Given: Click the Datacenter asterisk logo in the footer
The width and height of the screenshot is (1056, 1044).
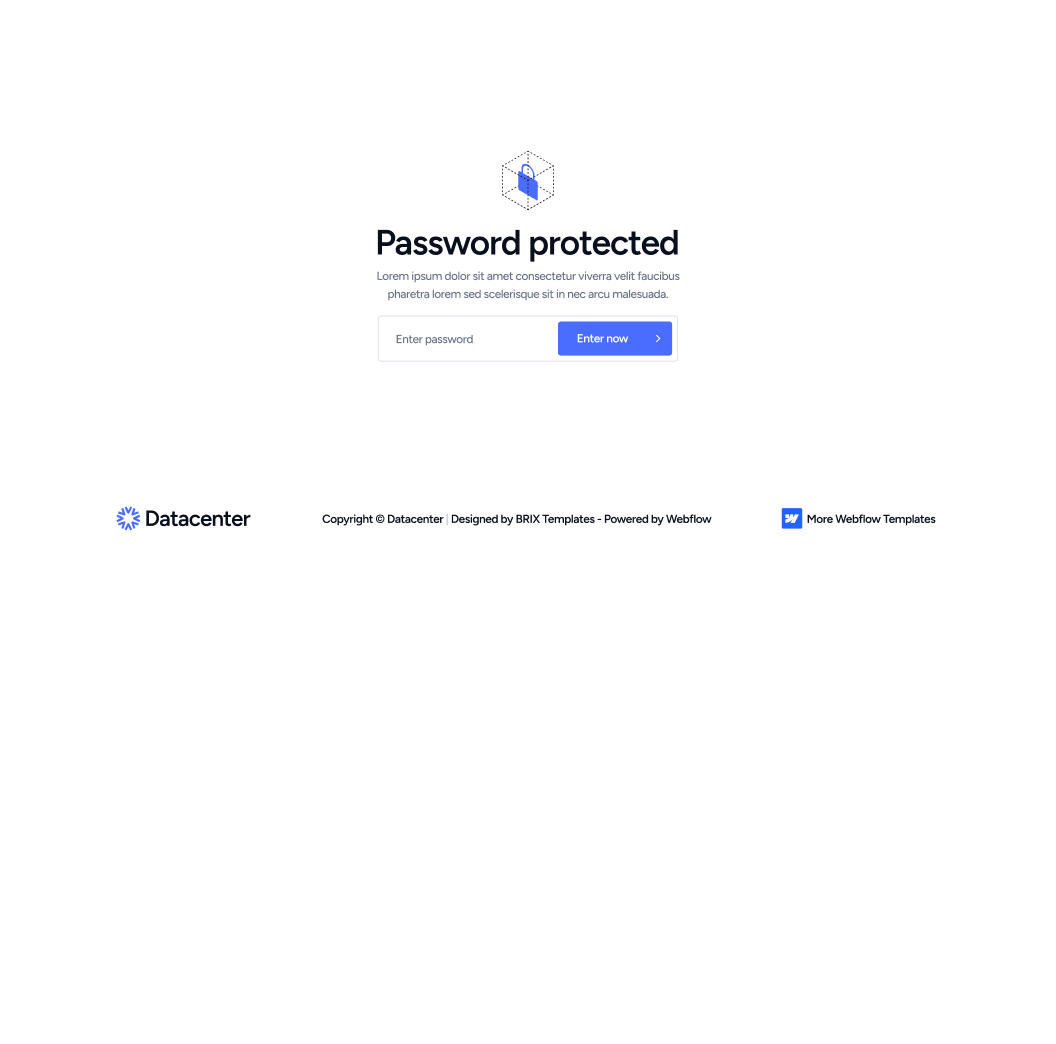Looking at the screenshot, I should 128,518.
